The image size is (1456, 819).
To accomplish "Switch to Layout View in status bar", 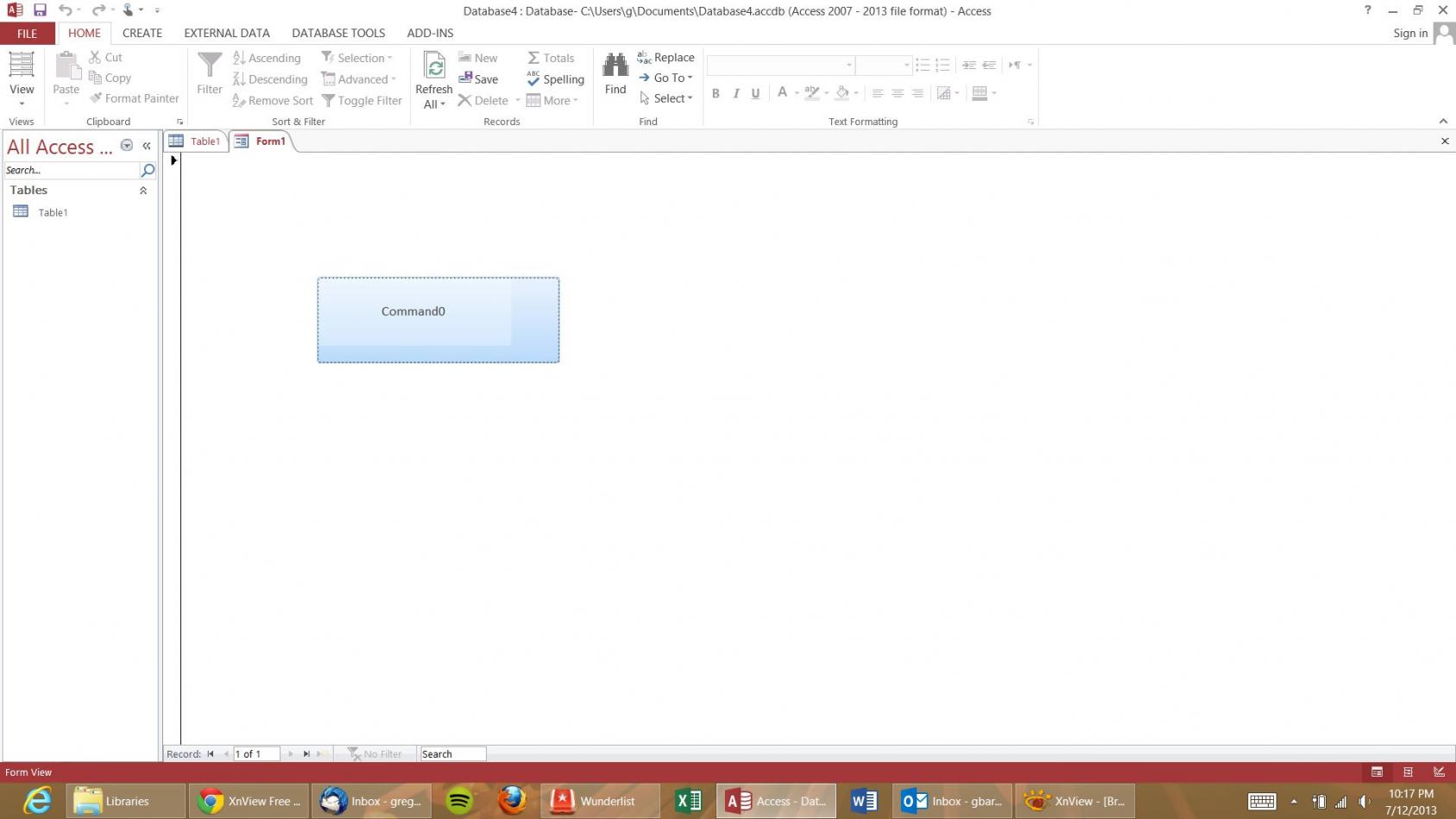I will click(x=1408, y=772).
